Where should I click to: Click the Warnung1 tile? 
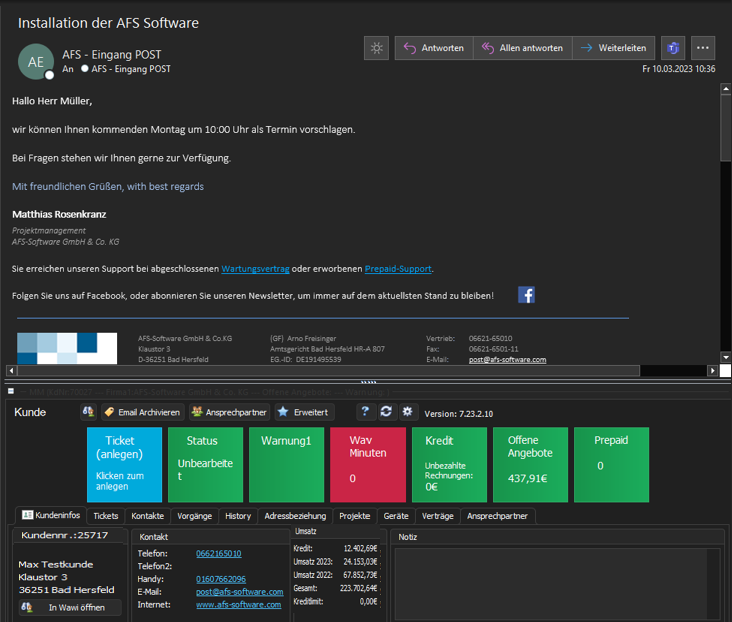(287, 465)
